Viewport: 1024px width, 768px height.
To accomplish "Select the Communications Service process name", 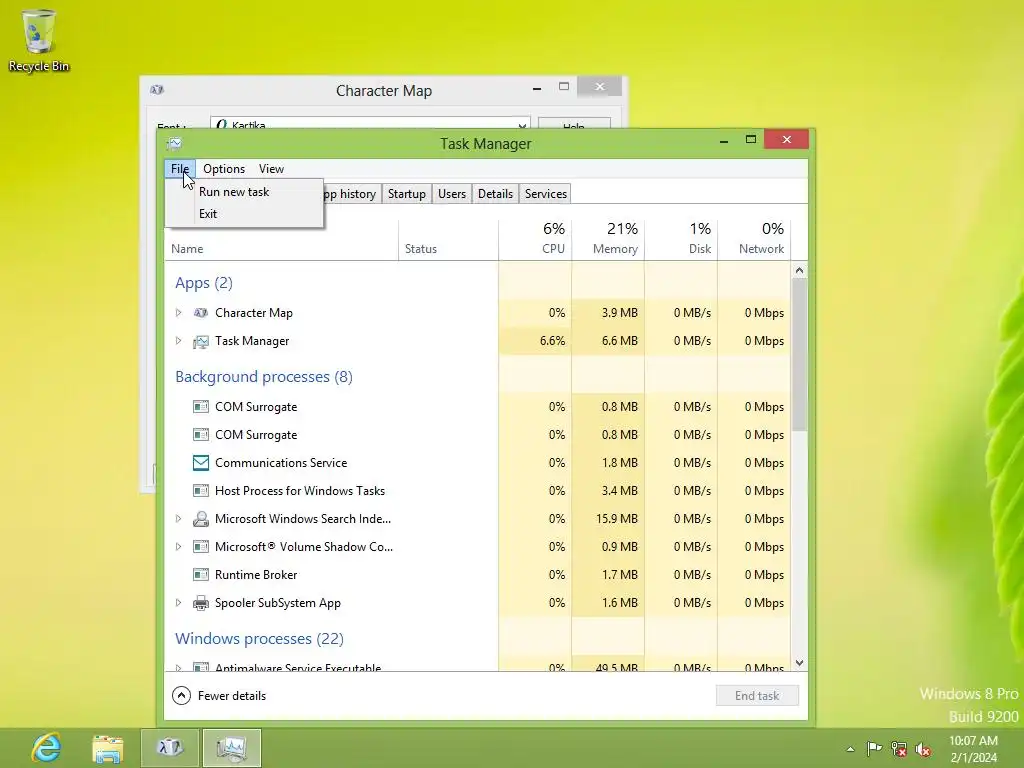I will (281, 463).
